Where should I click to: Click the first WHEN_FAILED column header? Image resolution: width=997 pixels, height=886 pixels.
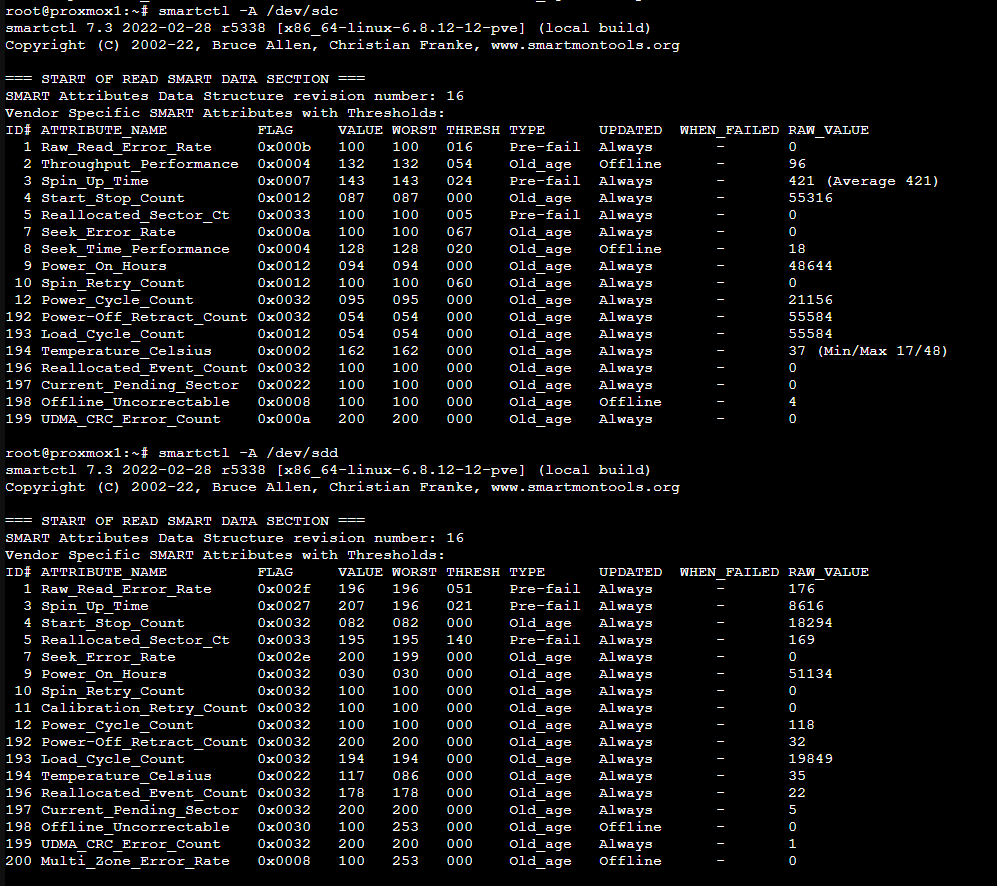pos(729,130)
